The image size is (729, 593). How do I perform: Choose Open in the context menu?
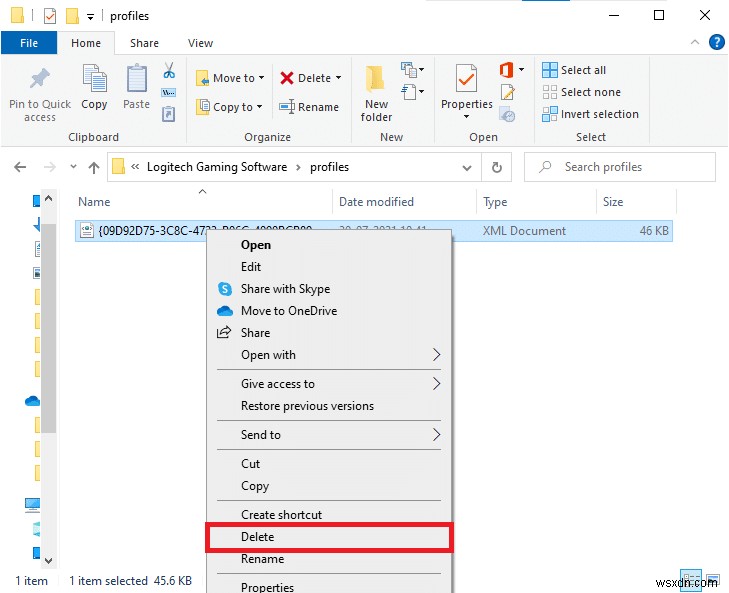(329, 245)
